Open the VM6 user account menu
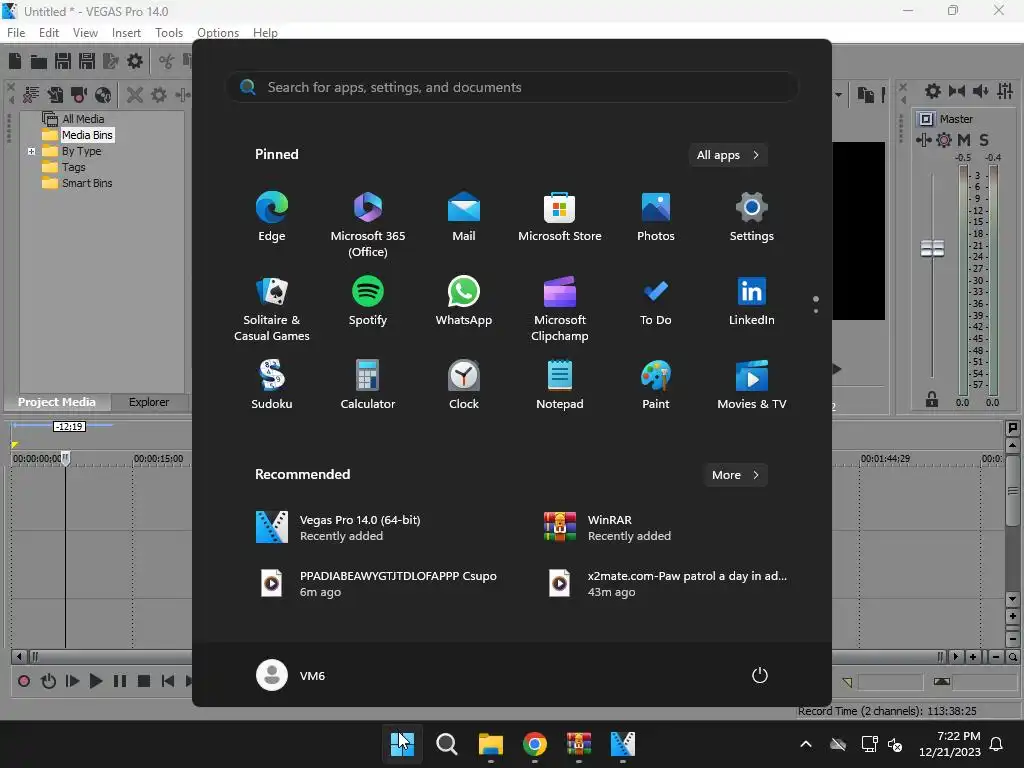Image resolution: width=1024 pixels, height=768 pixels. [x=291, y=675]
